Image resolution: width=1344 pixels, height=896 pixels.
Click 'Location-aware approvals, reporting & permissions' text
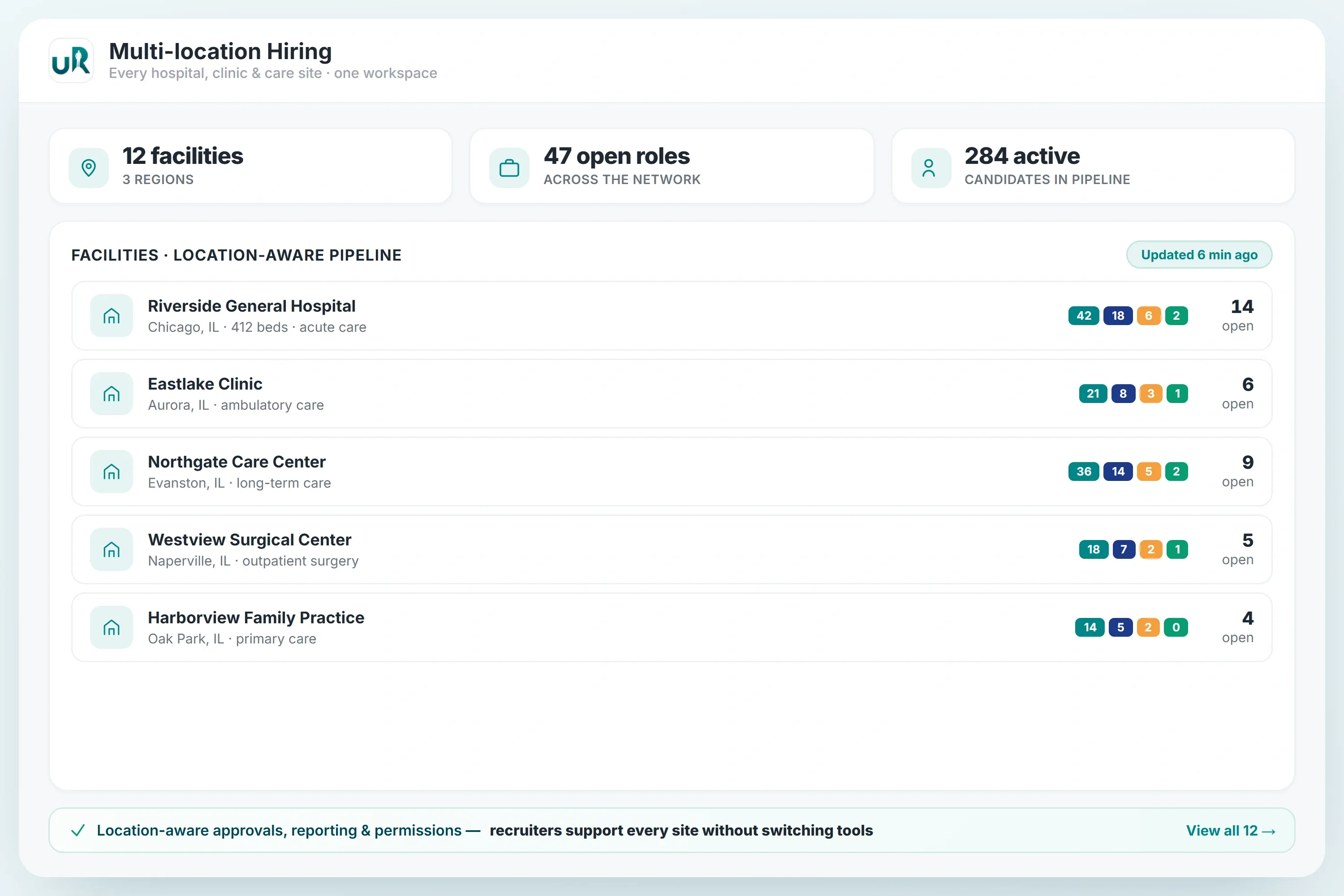pyautogui.click(x=278, y=830)
